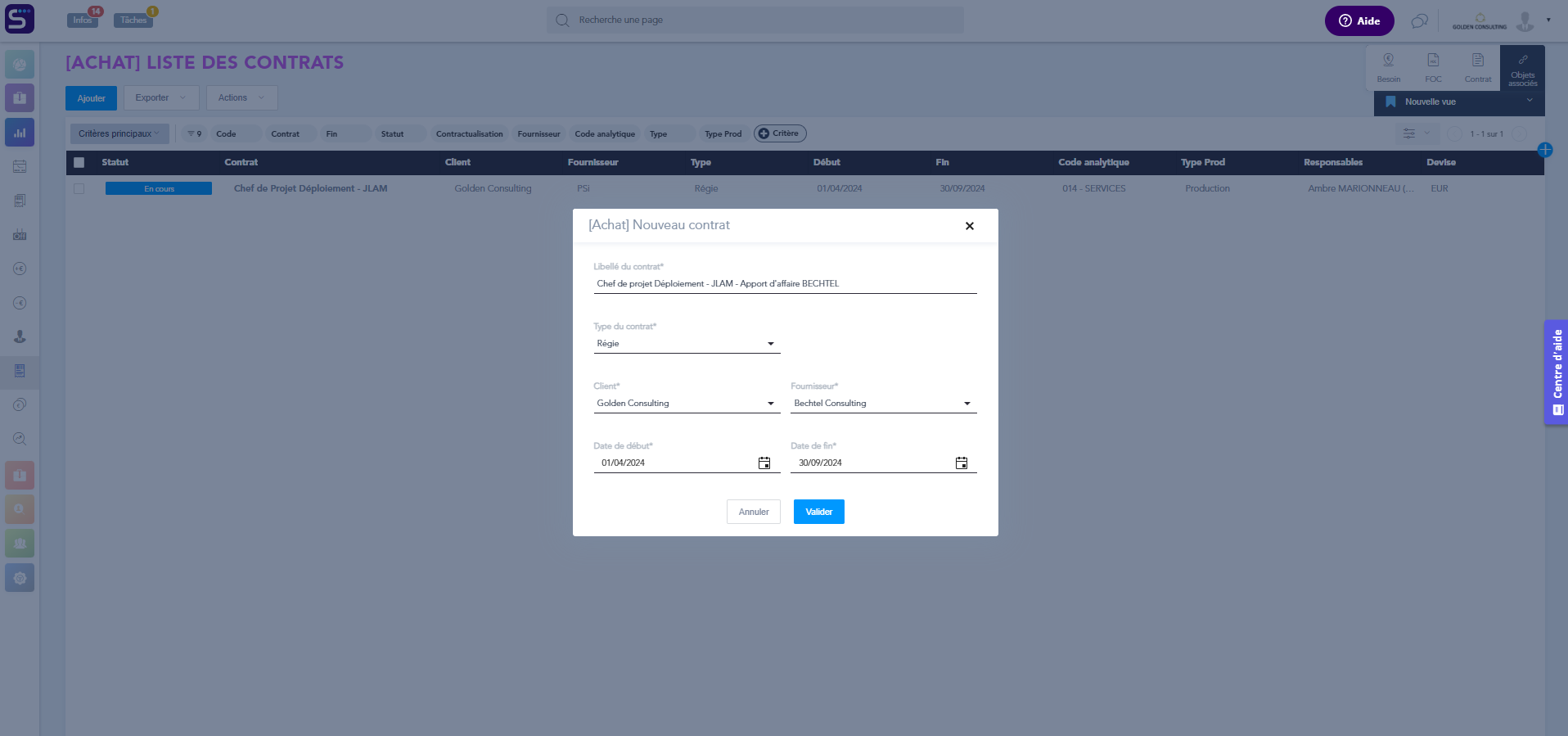1568x736 pixels.
Task: Click the Objets associés link icon
Action: point(1523,68)
